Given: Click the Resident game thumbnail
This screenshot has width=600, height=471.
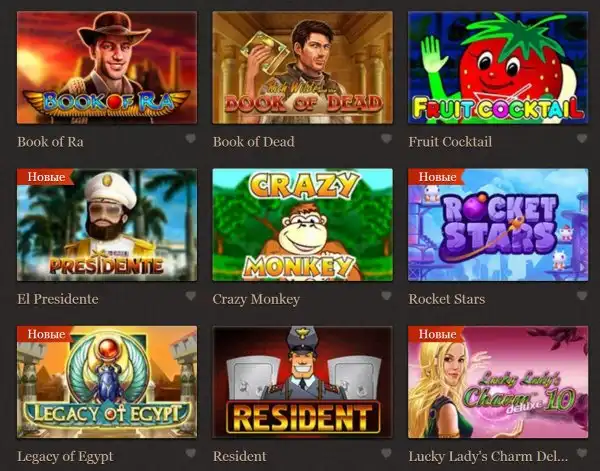Looking at the screenshot, I should click(x=303, y=382).
